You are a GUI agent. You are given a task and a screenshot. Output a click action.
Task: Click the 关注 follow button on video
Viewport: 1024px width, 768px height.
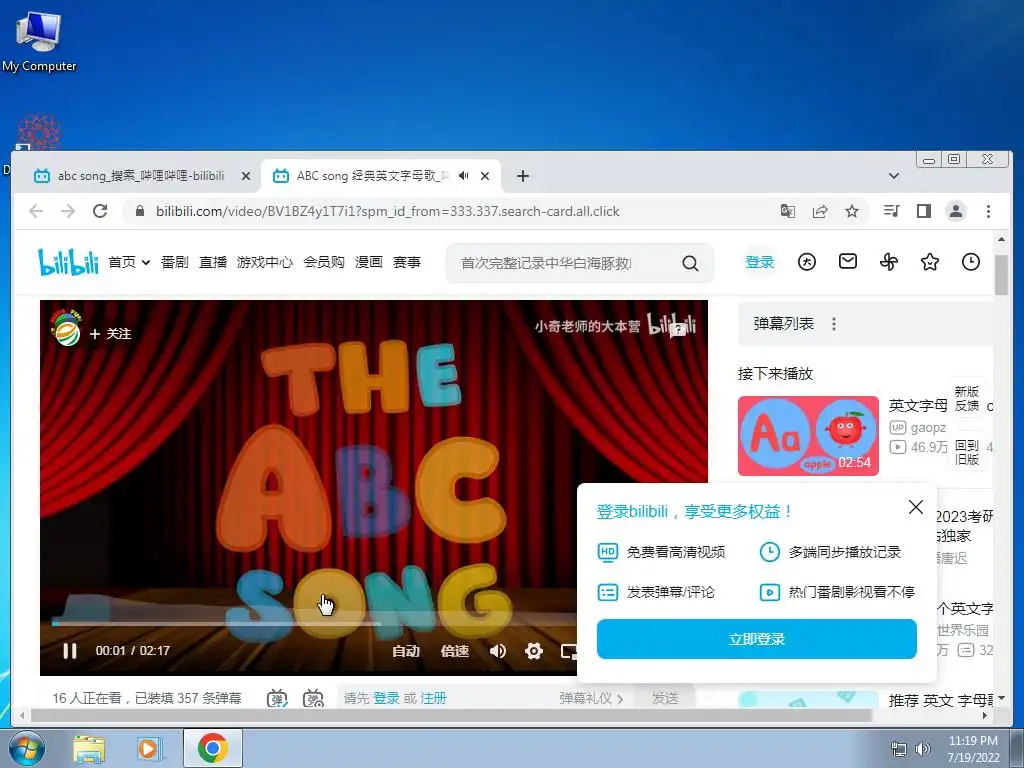coord(111,334)
